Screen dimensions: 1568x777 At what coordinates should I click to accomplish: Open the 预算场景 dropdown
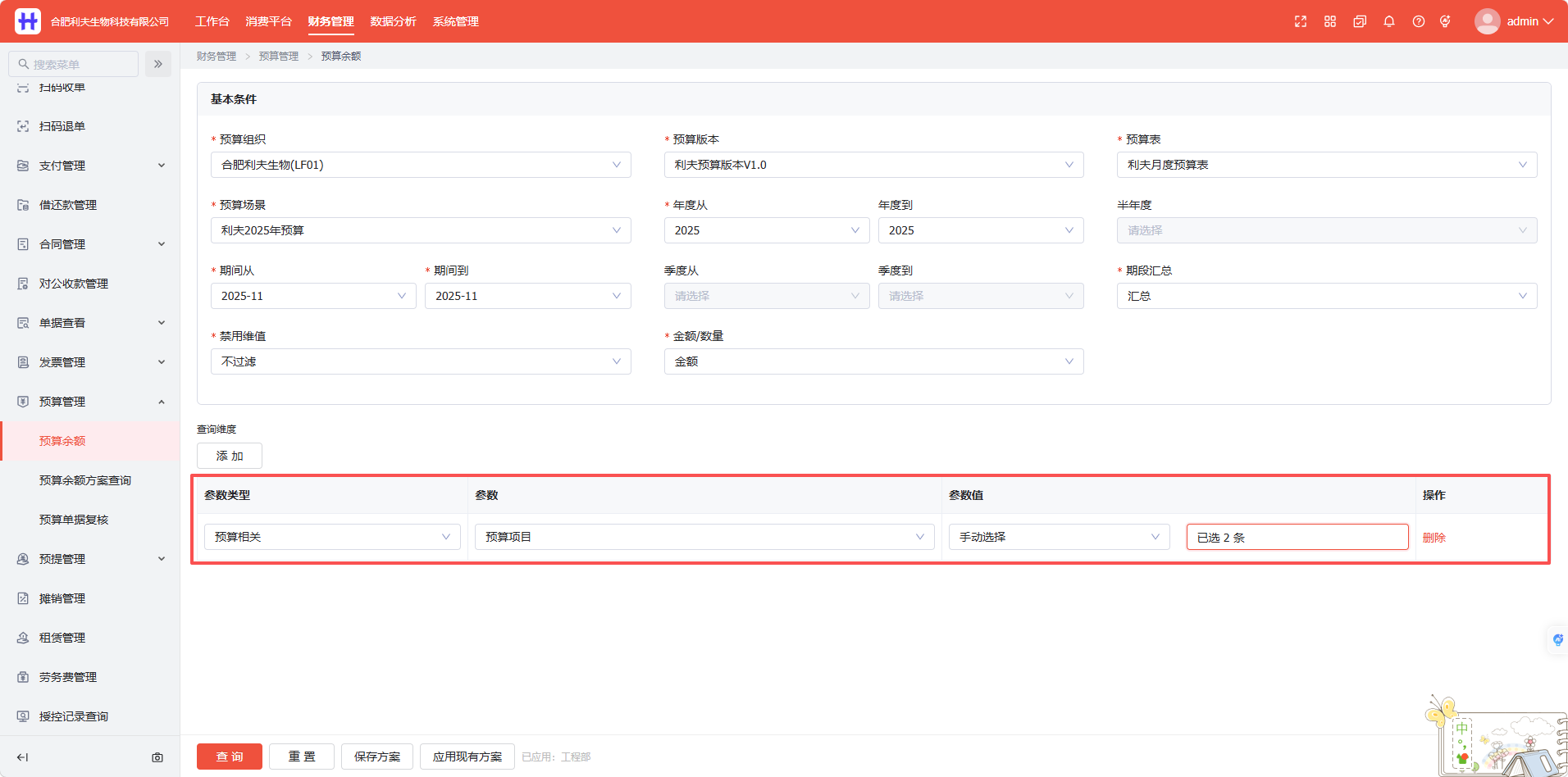tap(421, 230)
